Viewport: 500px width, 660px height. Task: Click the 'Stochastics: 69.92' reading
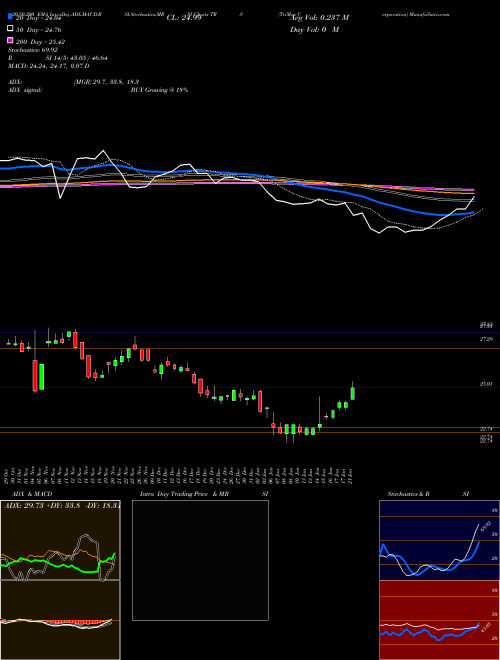pyautogui.click(x=33, y=50)
